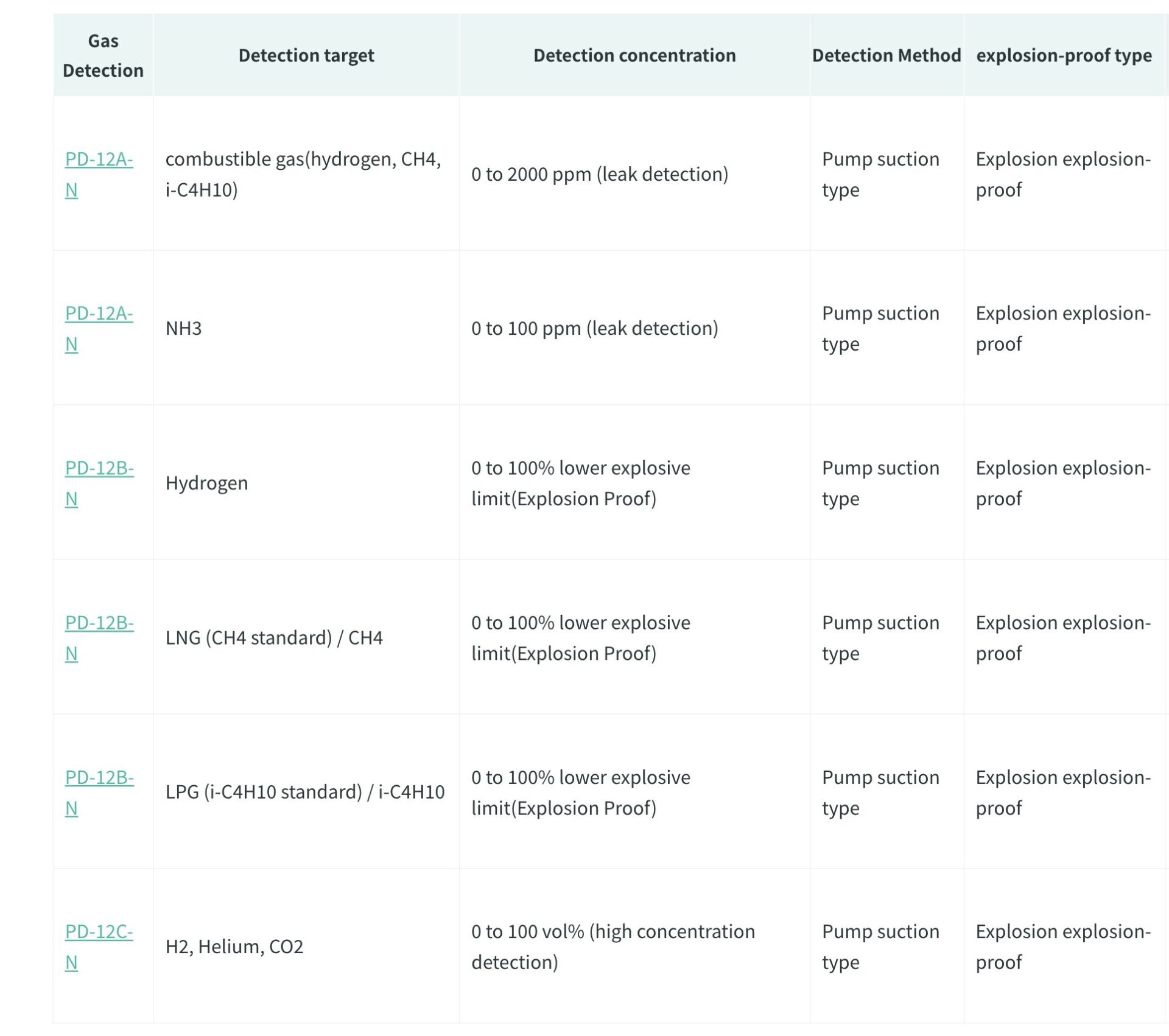Open the PD-12A-N link for combustible gas

[x=99, y=174]
